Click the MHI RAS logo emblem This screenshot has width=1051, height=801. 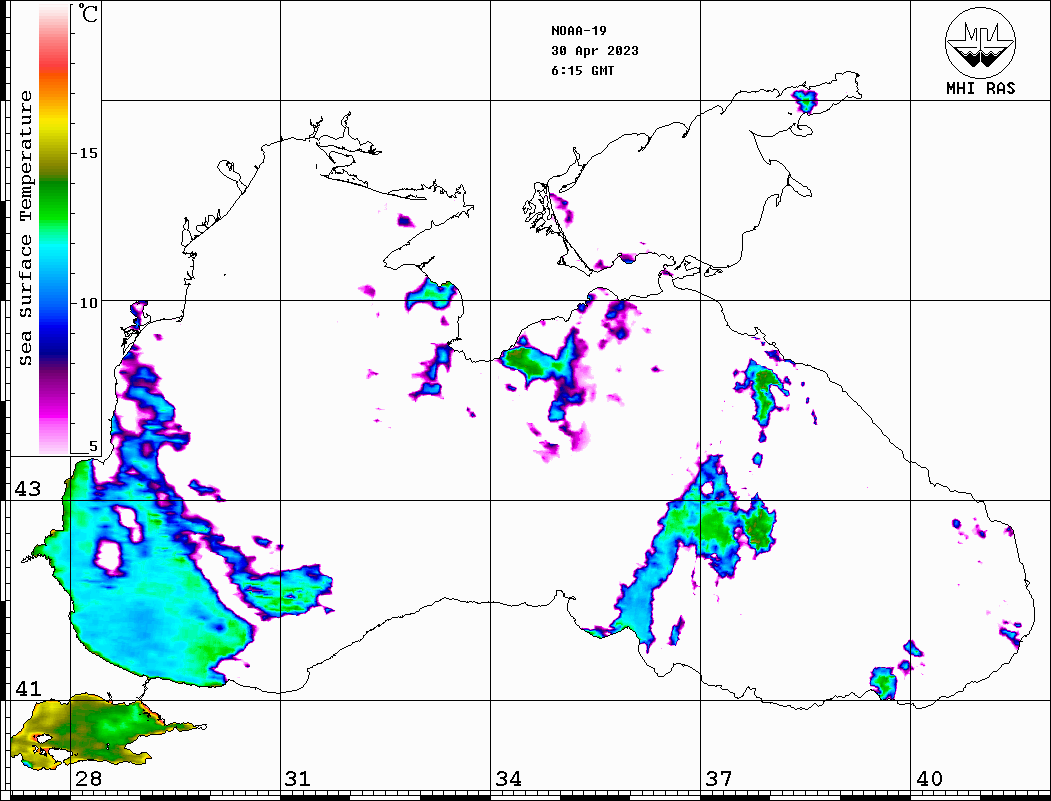tap(980, 42)
